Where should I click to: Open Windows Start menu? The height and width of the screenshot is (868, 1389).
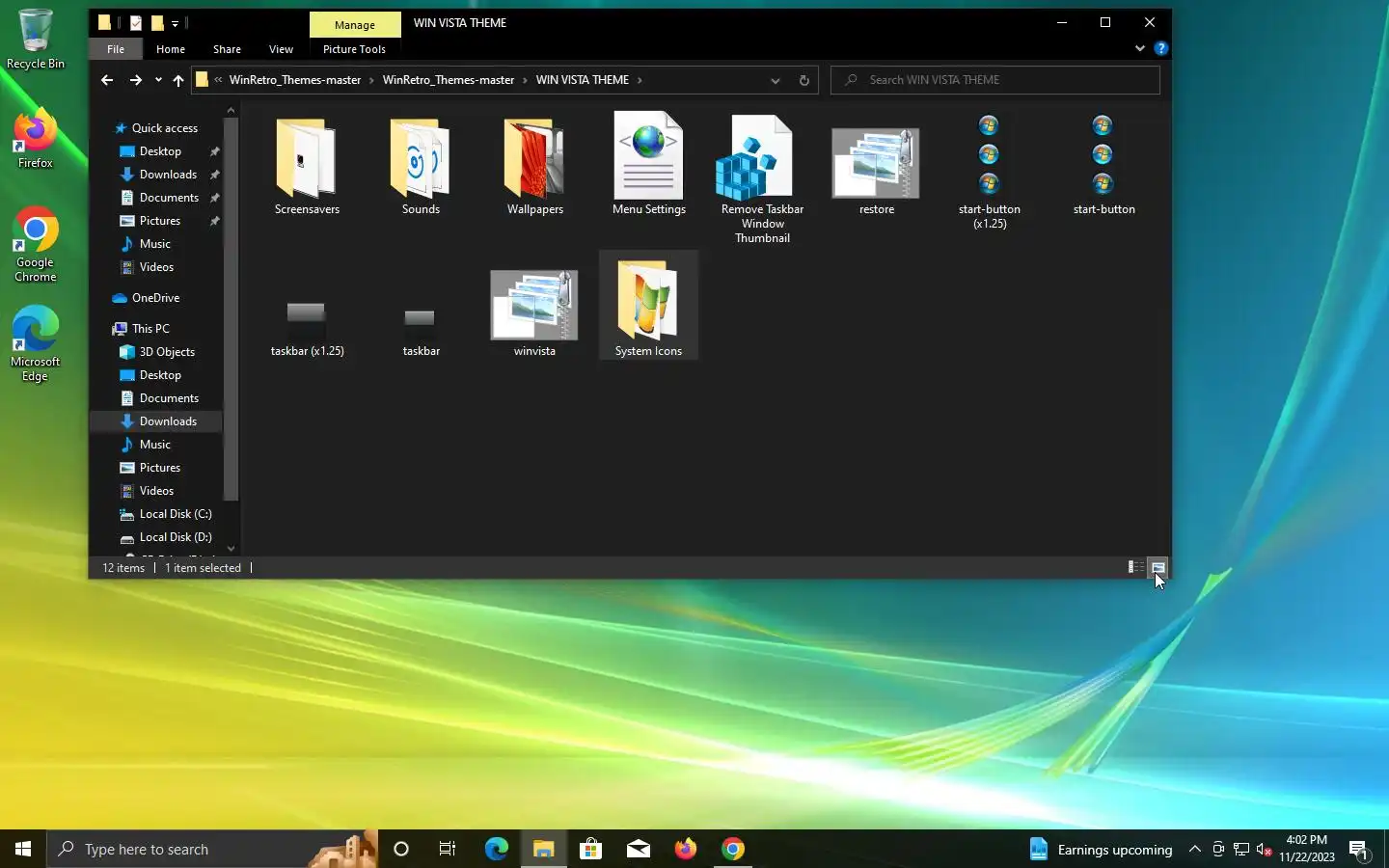click(23, 849)
